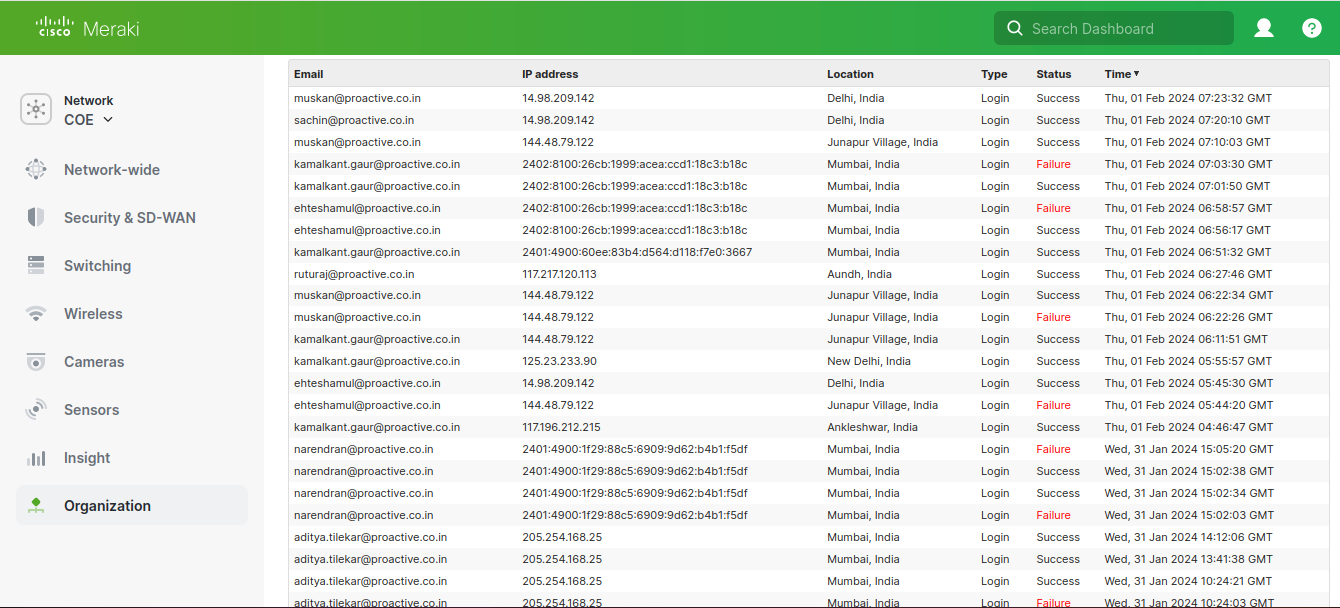Viewport: 1340px width, 608px height.
Task: Select the Network-wide icon in sidebar
Action: tap(36, 169)
